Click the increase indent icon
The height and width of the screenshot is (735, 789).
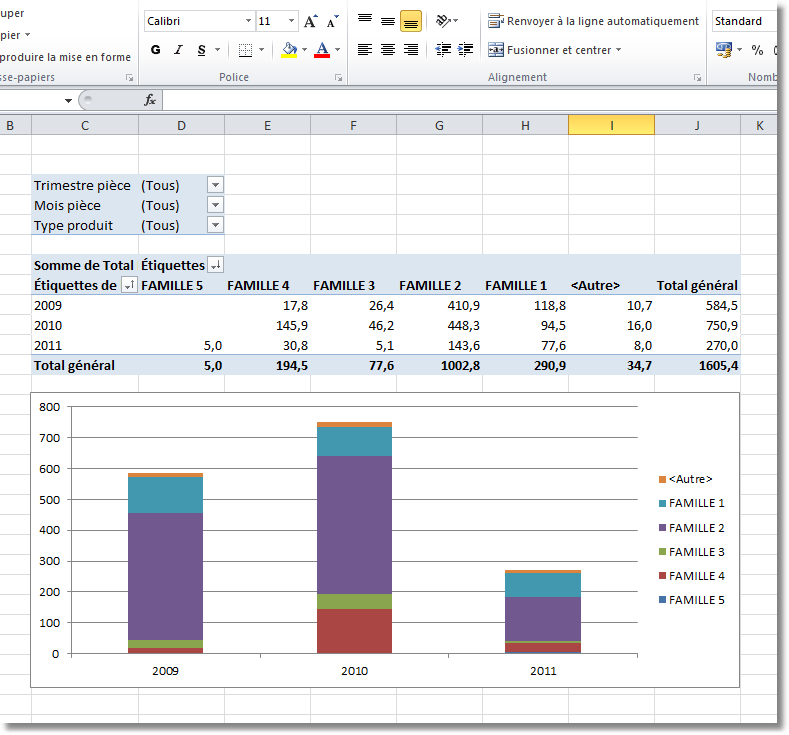[465, 50]
